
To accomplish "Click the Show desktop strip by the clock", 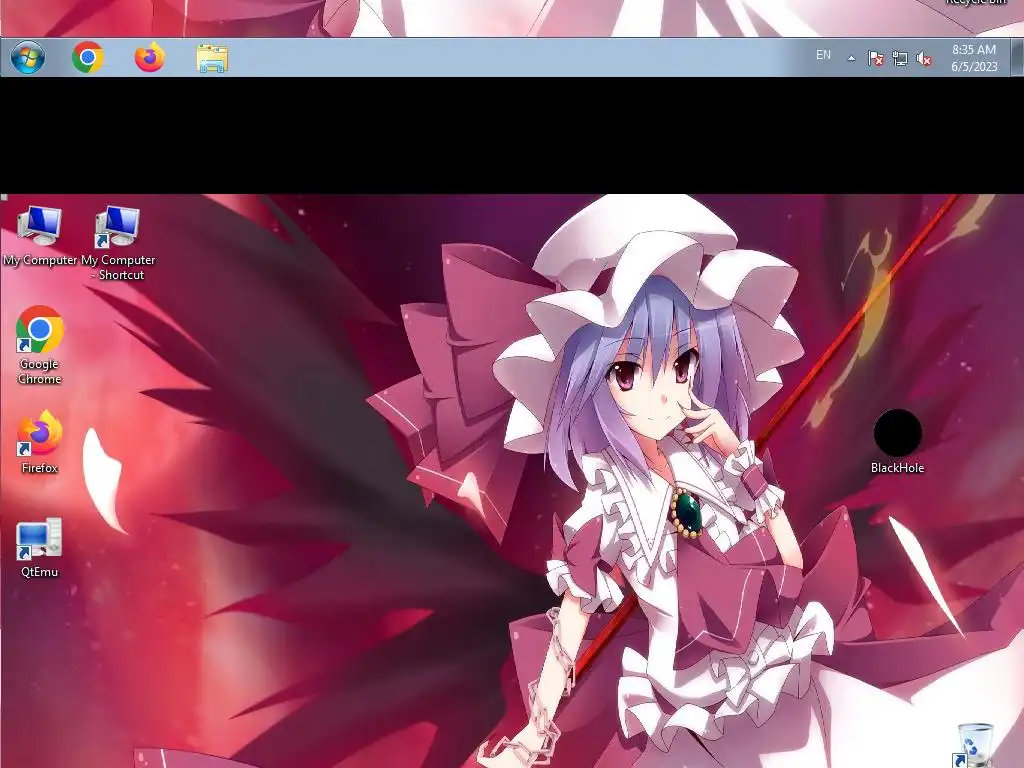I will click(x=1017, y=57).
